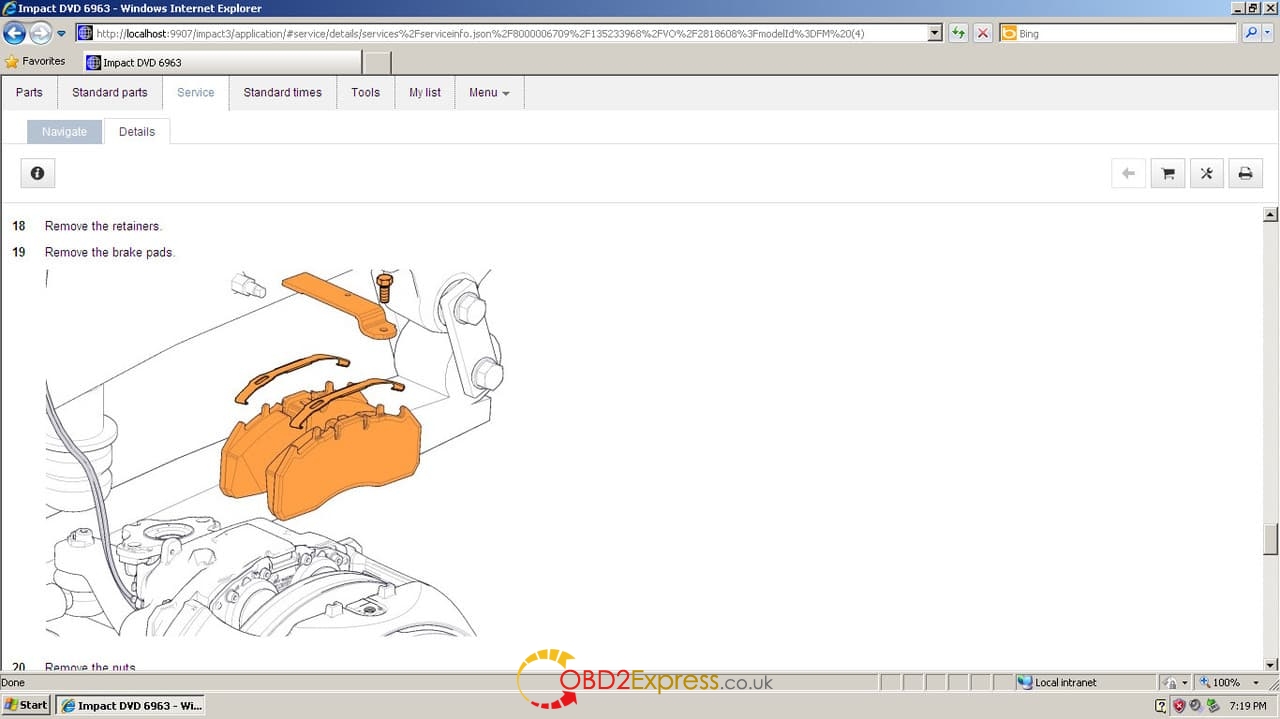Open the Parts menu item

coord(29,92)
